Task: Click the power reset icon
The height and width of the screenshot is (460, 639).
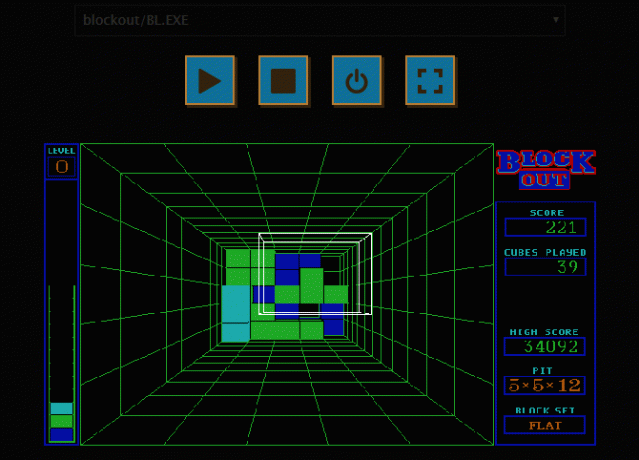Action: coord(357,81)
